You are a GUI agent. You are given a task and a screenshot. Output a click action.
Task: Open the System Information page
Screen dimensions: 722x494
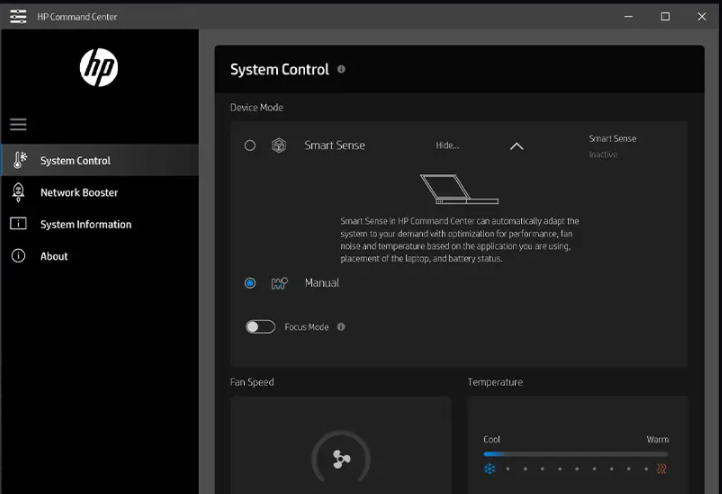[85, 224]
